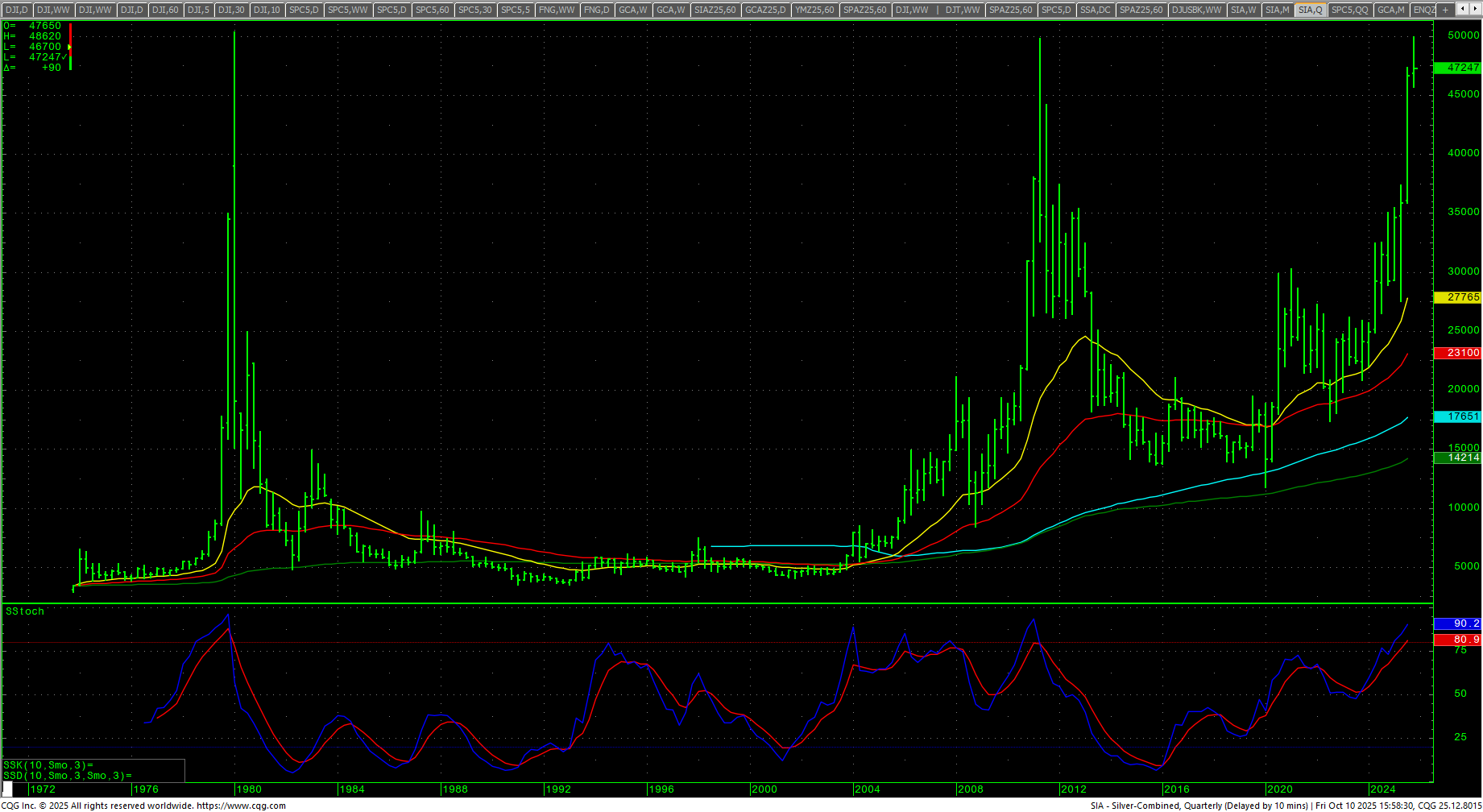Open the SIA,M monthly tab

pos(1277,10)
